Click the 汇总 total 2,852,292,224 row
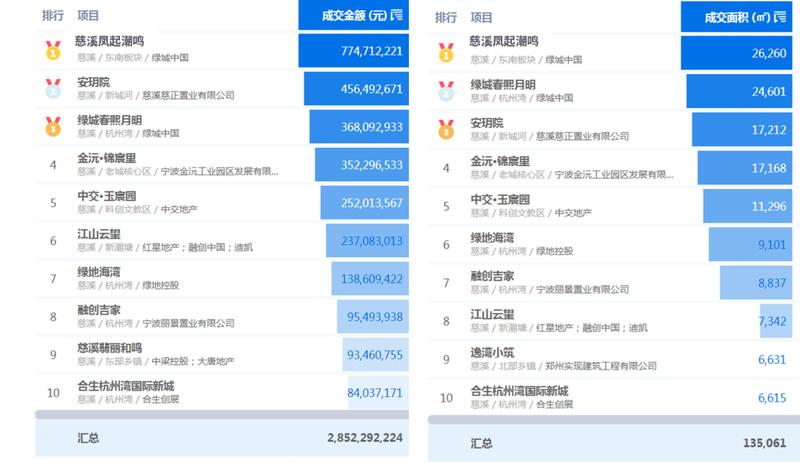The height and width of the screenshot is (462, 800). 221,438
